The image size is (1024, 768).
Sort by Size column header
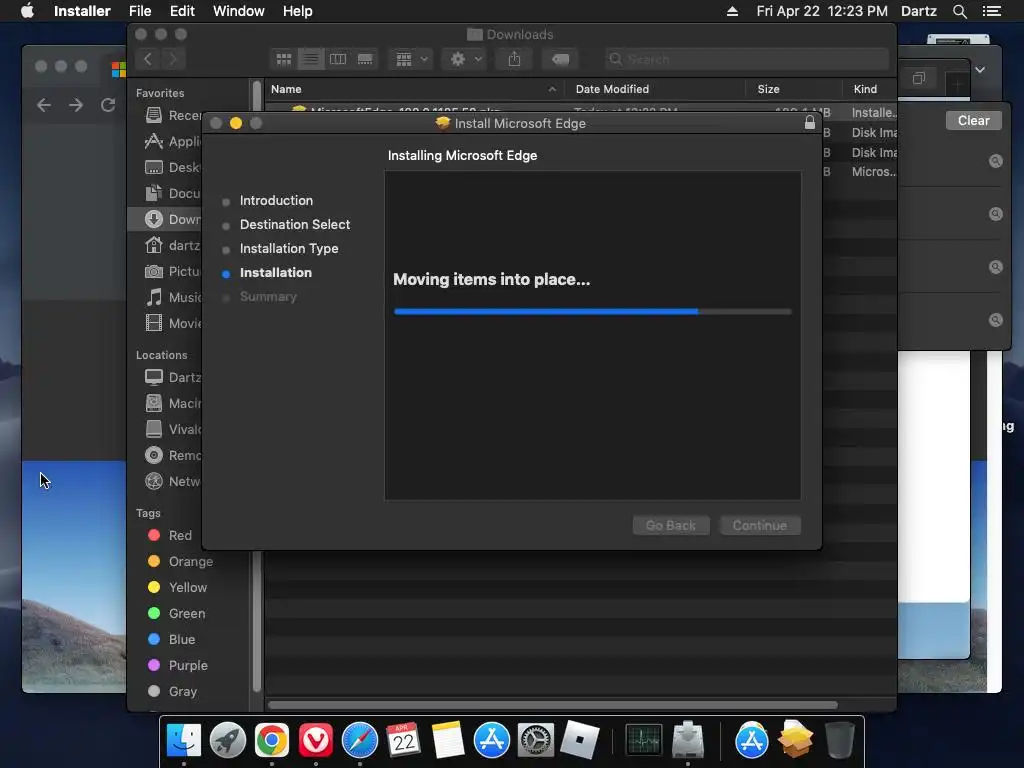coord(769,89)
